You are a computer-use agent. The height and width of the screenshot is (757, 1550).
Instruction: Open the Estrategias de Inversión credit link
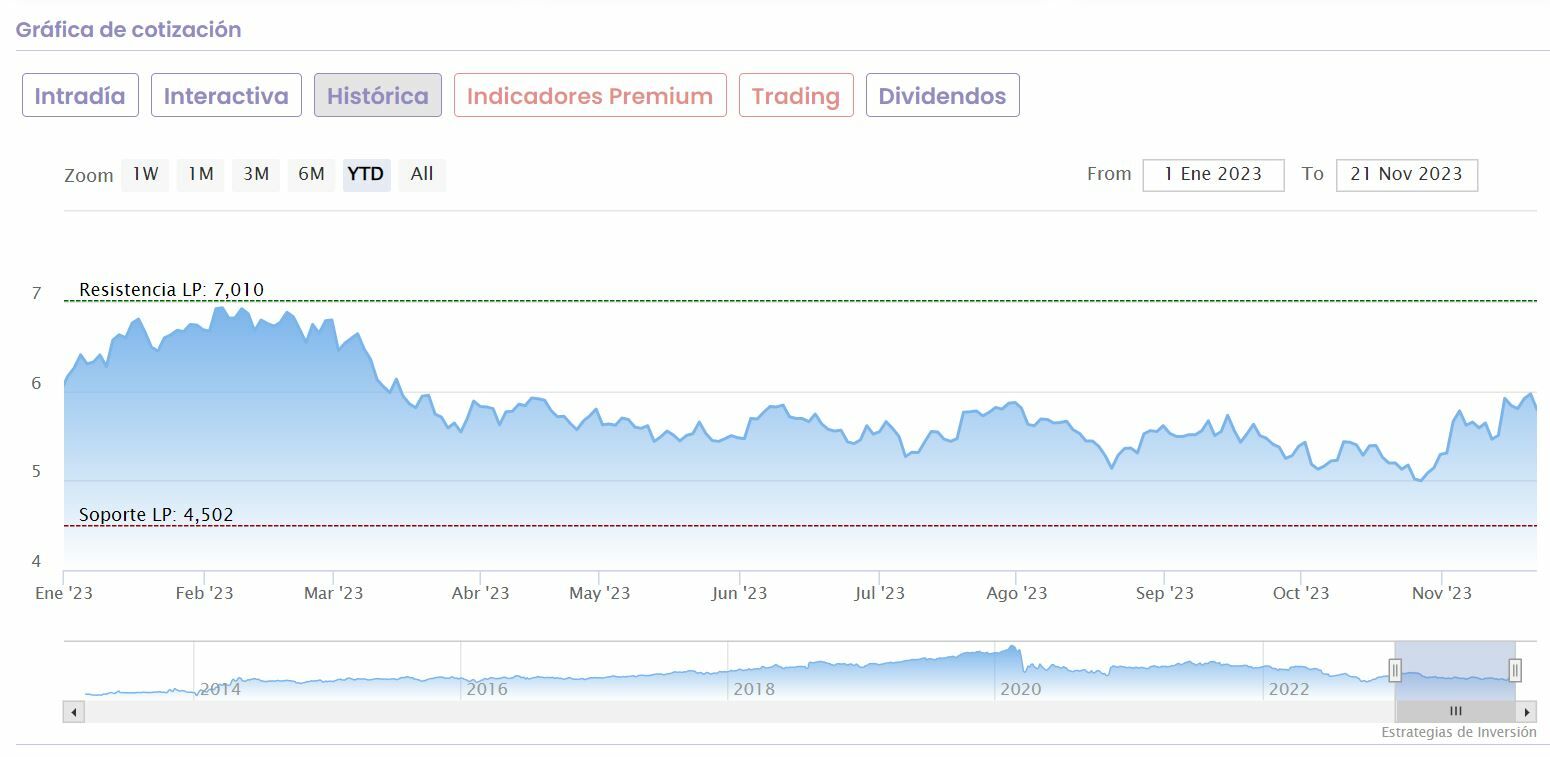[1458, 732]
